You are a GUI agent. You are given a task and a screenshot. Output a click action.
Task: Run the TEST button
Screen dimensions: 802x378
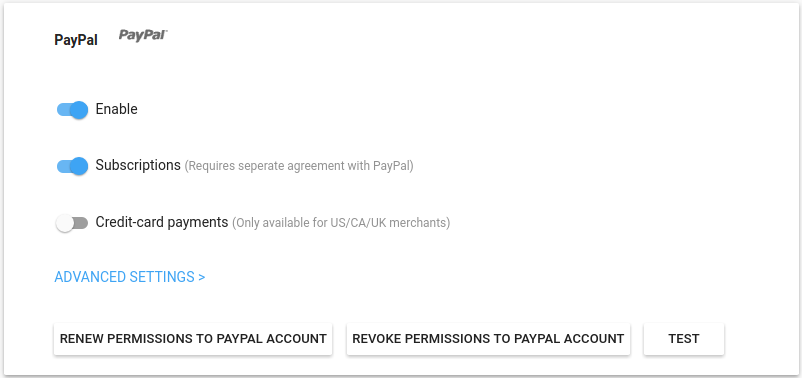(x=684, y=339)
